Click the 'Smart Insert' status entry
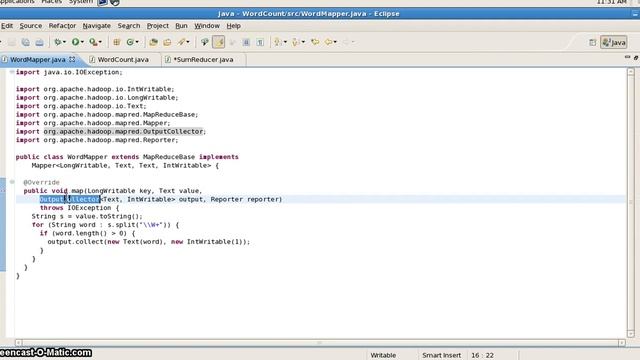Screen dimensions: 640x360 [x=441, y=355]
